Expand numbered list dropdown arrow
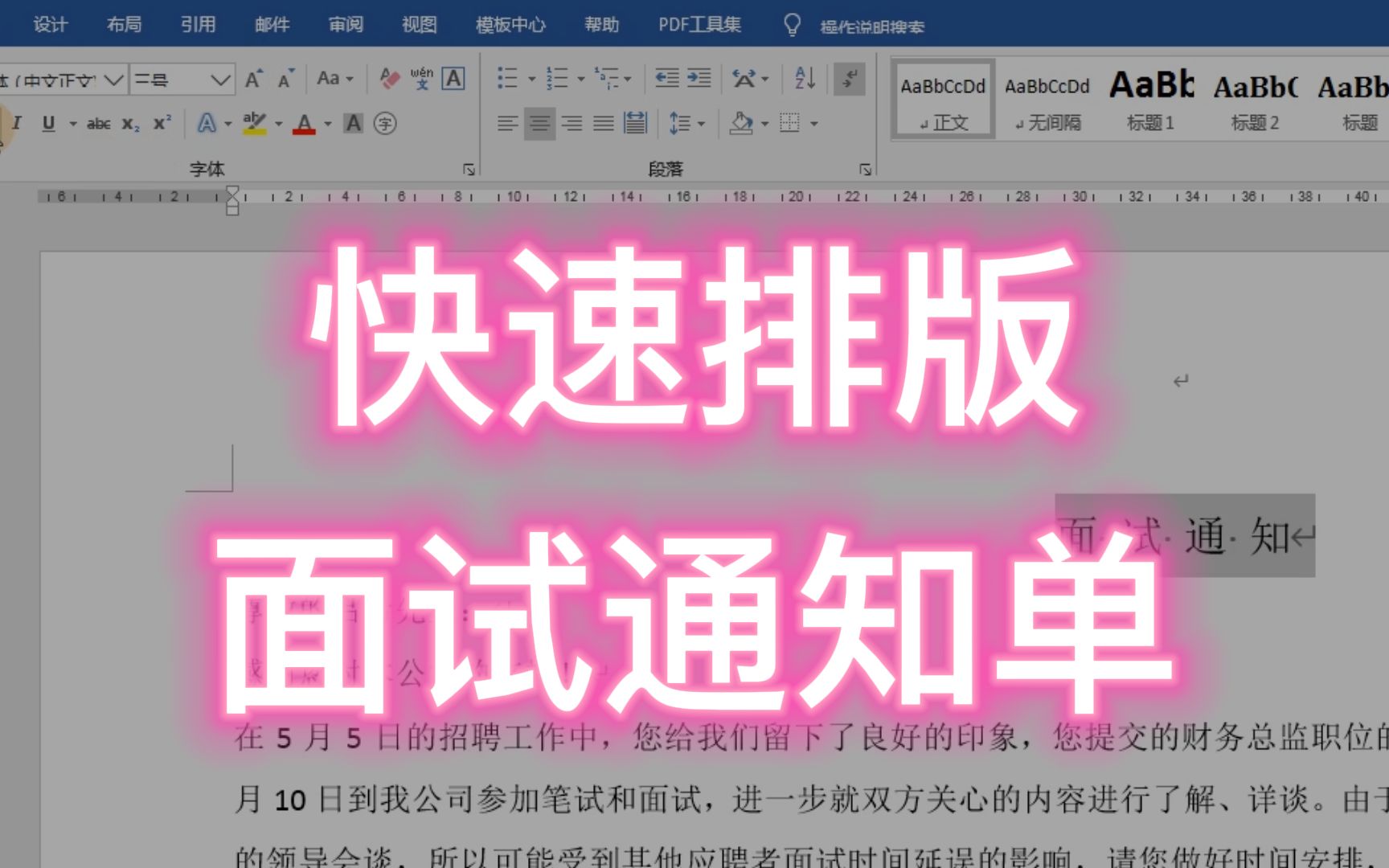1389x868 pixels. coord(581,79)
